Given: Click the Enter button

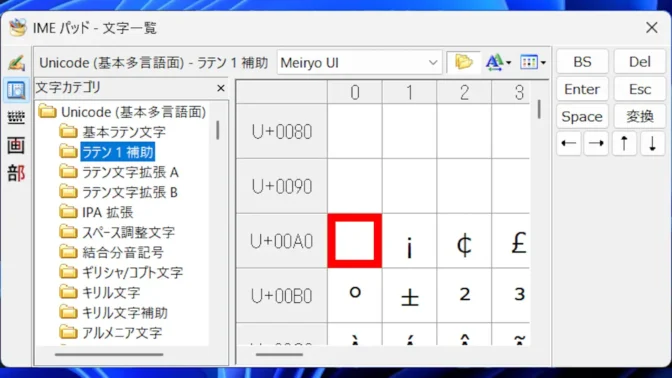Looking at the screenshot, I should (x=582, y=90).
